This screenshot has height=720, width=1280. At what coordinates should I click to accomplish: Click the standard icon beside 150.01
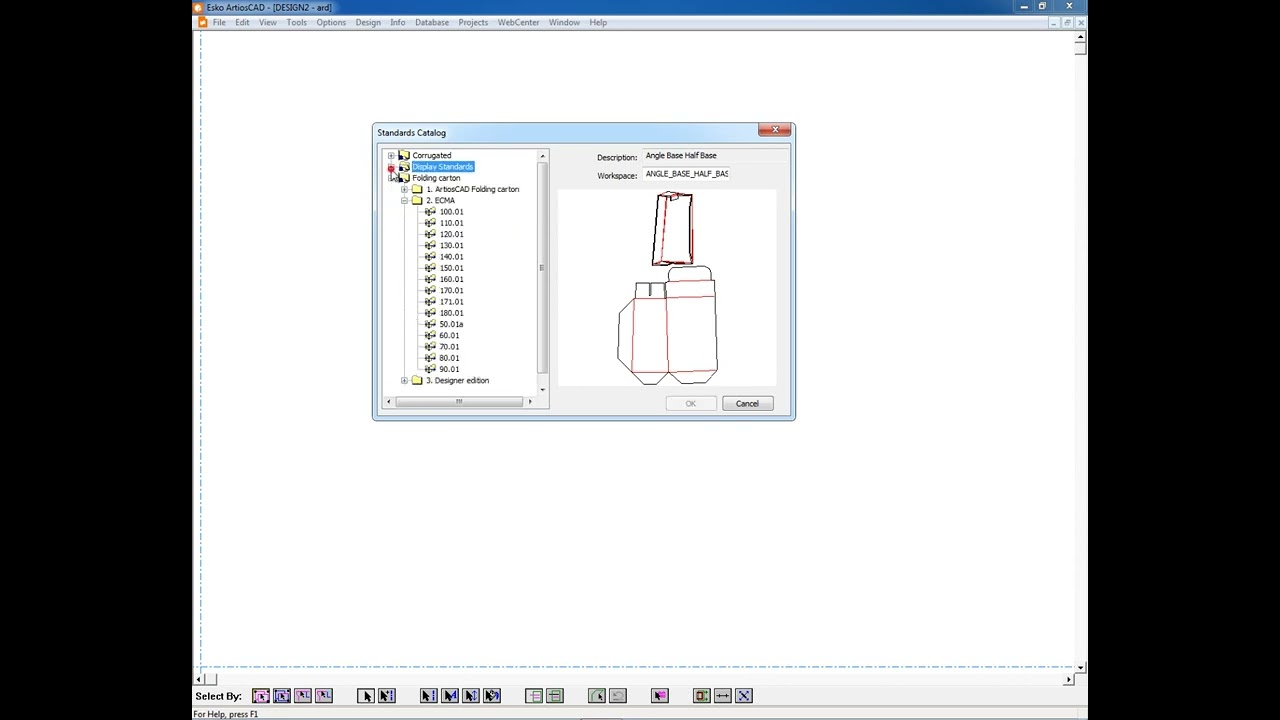pyautogui.click(x=430, y=268)
